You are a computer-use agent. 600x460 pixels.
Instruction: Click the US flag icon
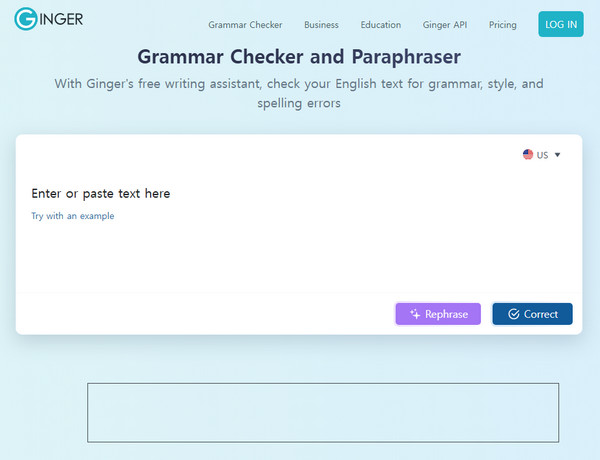click(528, 155)
